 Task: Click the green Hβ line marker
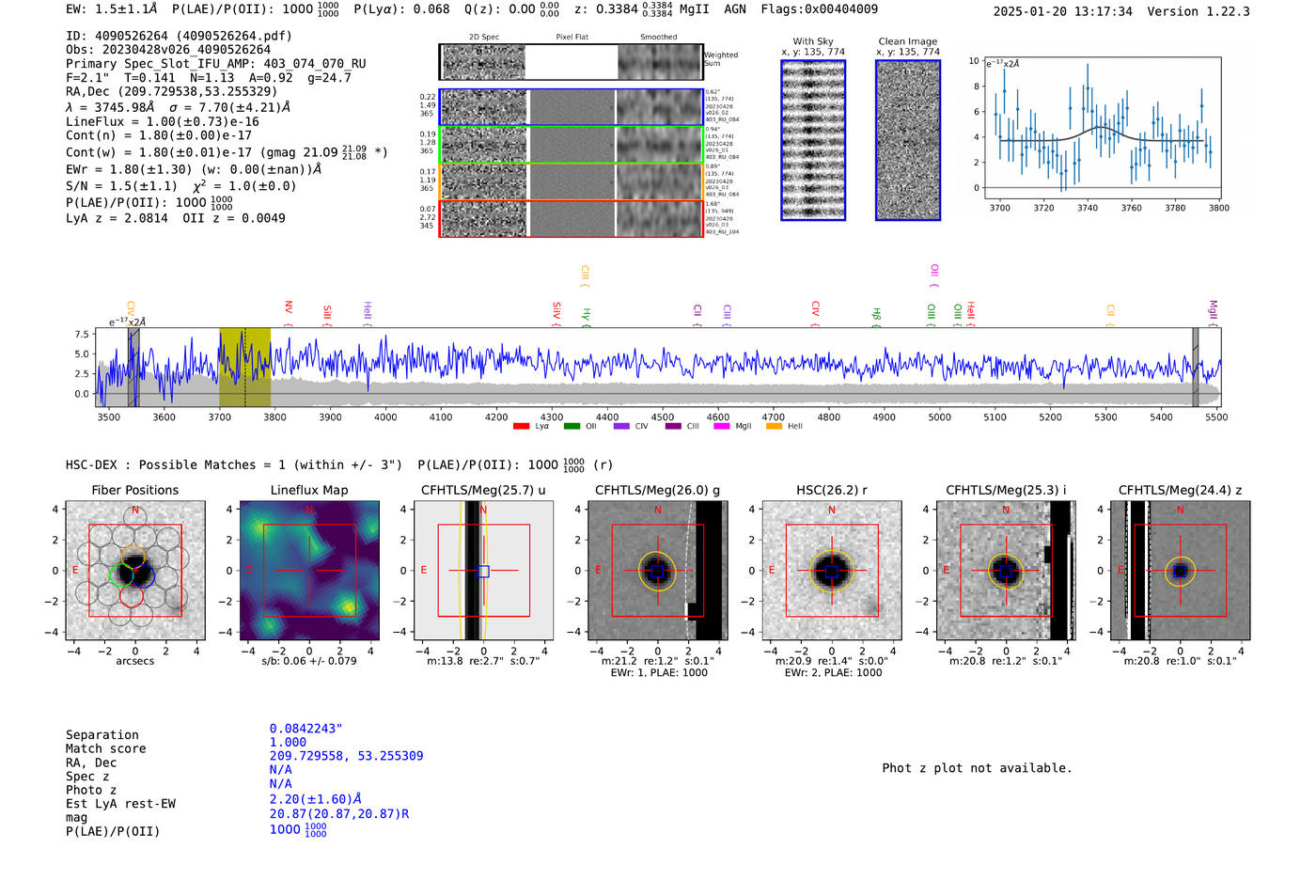(876, 317)
